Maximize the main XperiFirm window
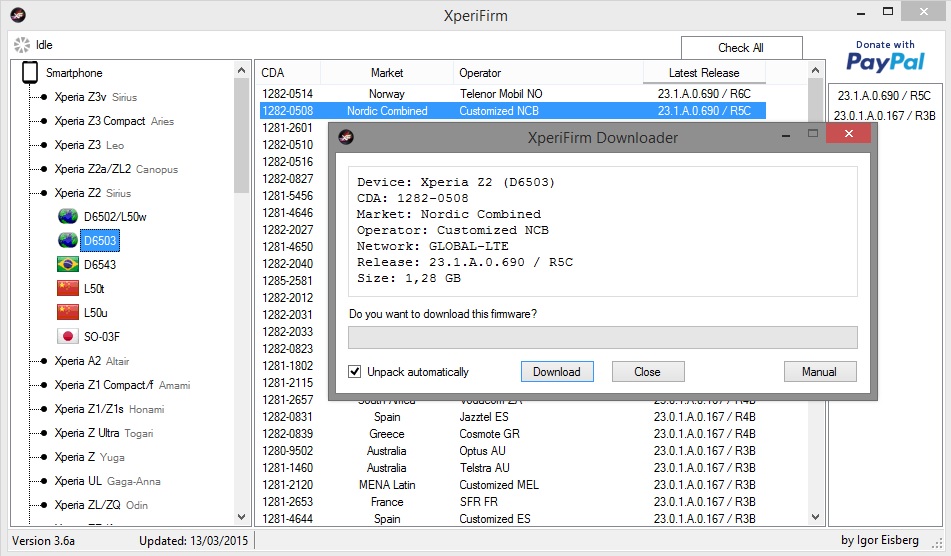 [888, 12]
